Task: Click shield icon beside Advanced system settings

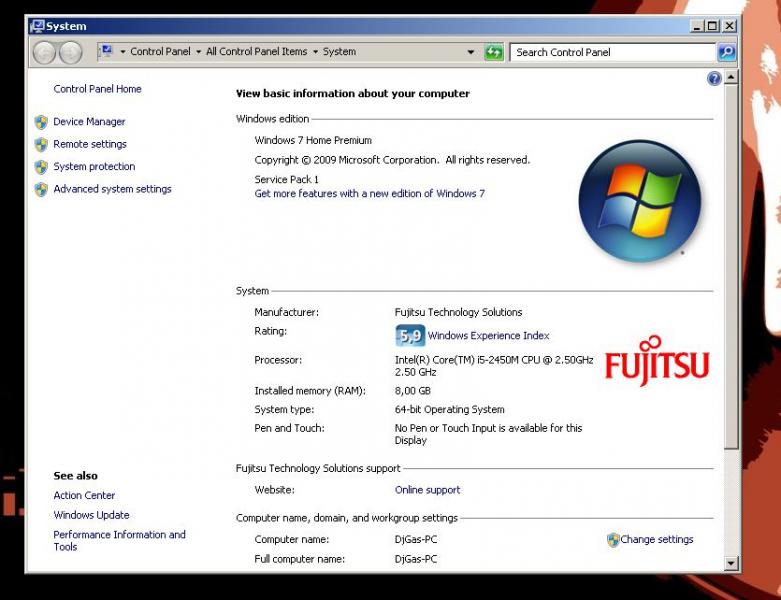Action: coord(41,189)
